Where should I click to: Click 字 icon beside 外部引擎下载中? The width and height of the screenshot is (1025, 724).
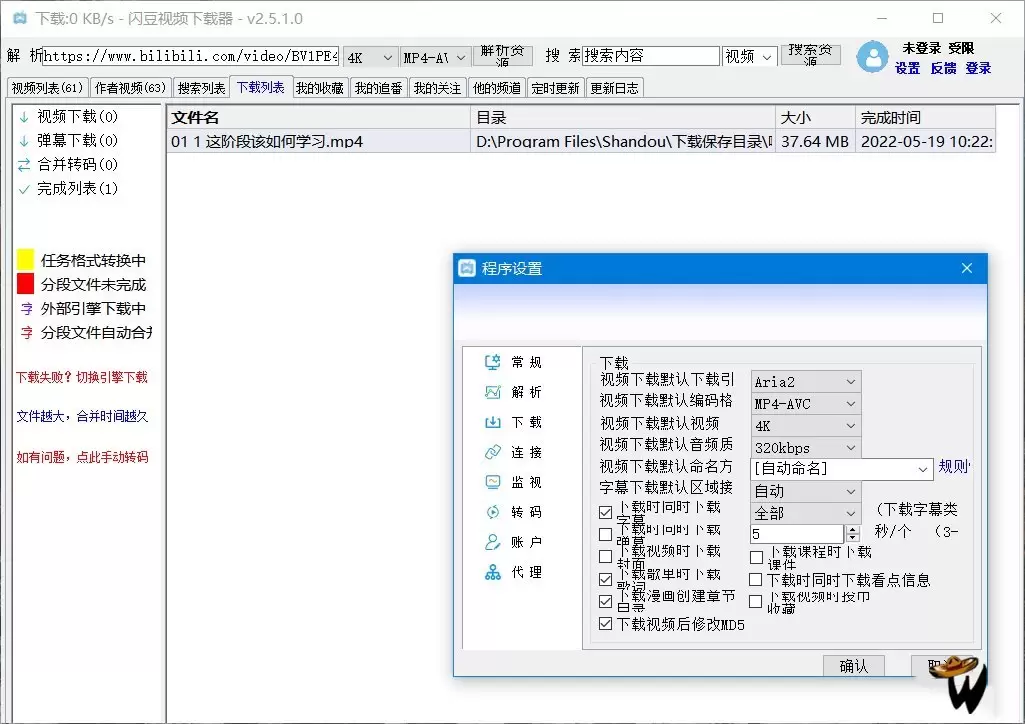tap(26, 308)
